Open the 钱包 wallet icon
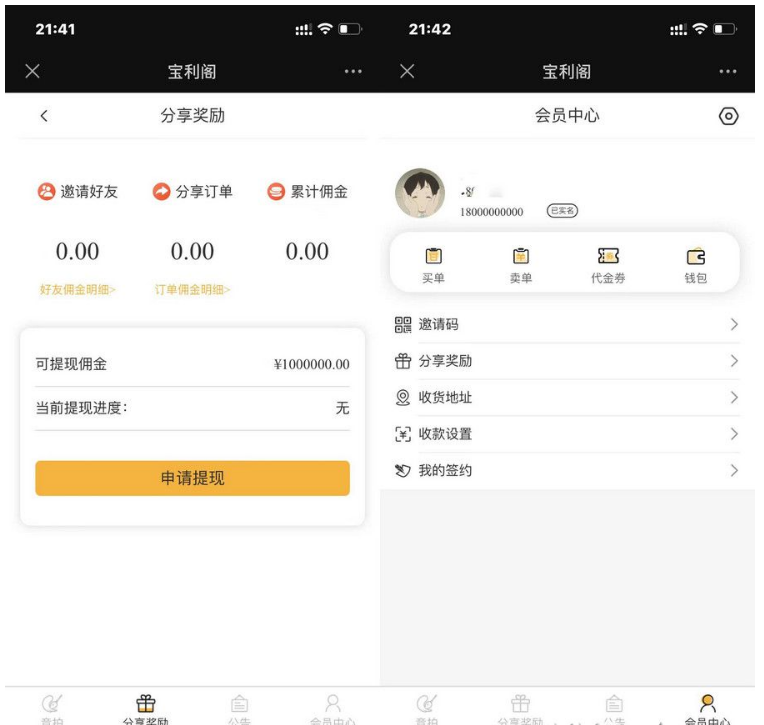Viewport: 764px width, 725px height. pos(695,257)
